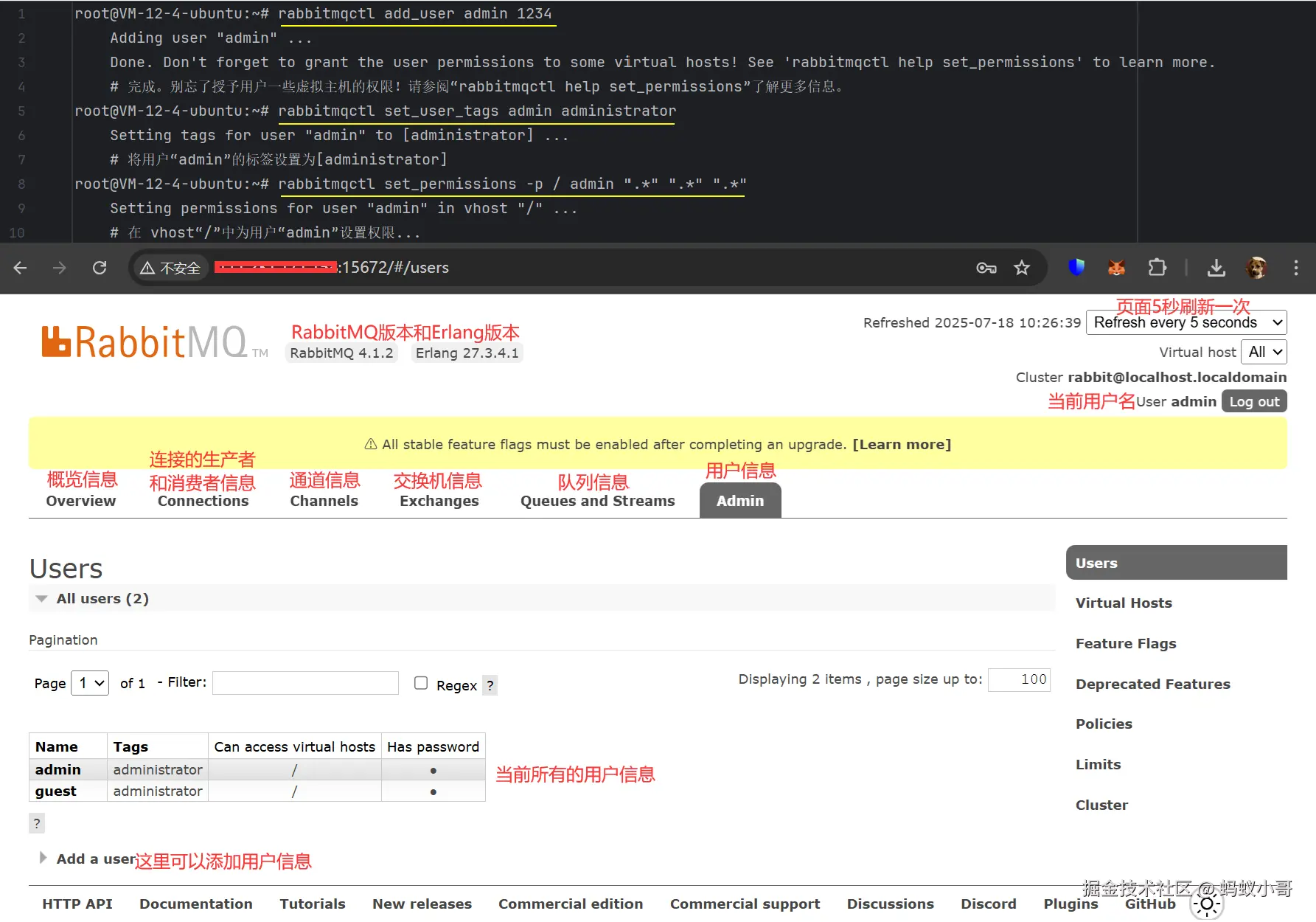Screen dimensions: 1316x922
Task: Switch to the Channels tab
Action: tap(324, 501)
